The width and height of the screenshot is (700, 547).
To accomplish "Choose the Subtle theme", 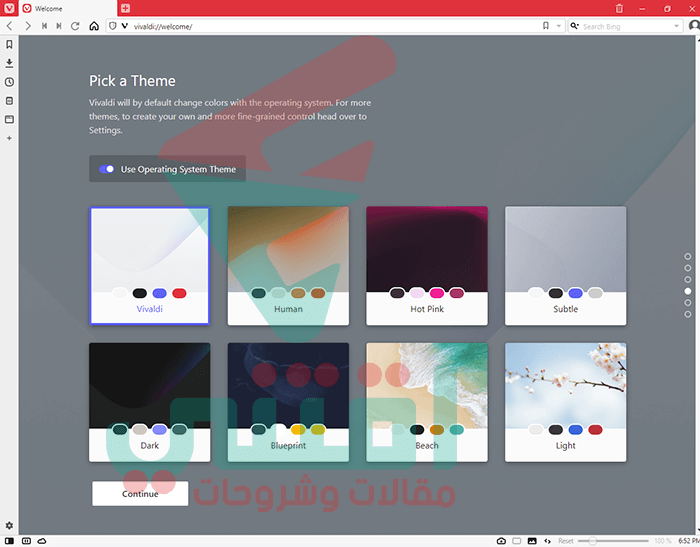I will tap(566, 266).
